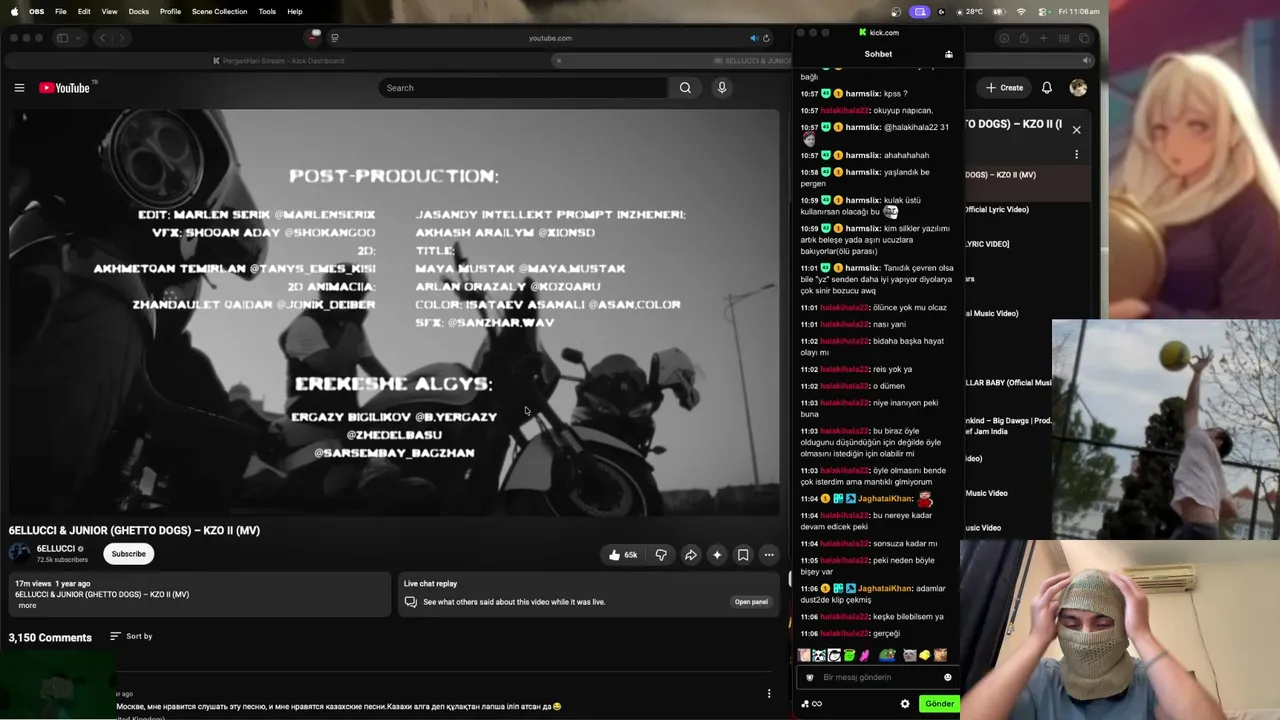Open the three-dot more actions under the video
The height and width of the screenshot is (720, 1280).
tap(769, 555)
